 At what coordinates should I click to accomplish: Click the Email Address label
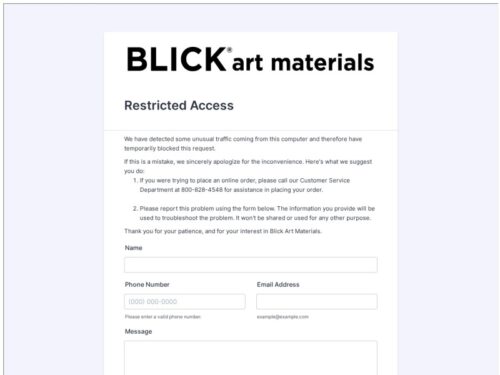pyautogui.click(x=278, y=284)
